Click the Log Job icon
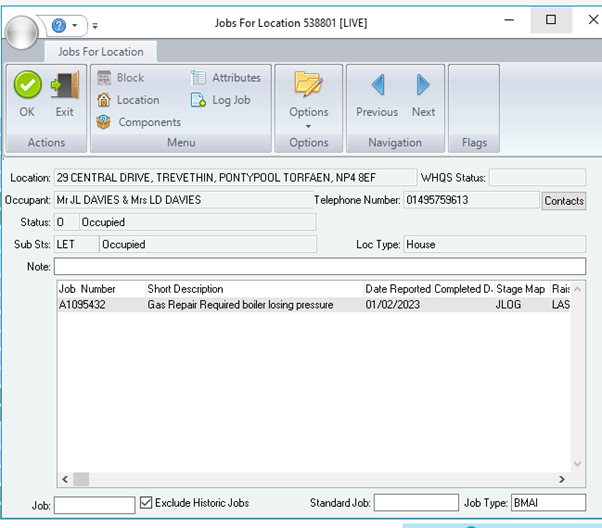The image size is (602, 528). pyautogui.click(x=198, y=100)
